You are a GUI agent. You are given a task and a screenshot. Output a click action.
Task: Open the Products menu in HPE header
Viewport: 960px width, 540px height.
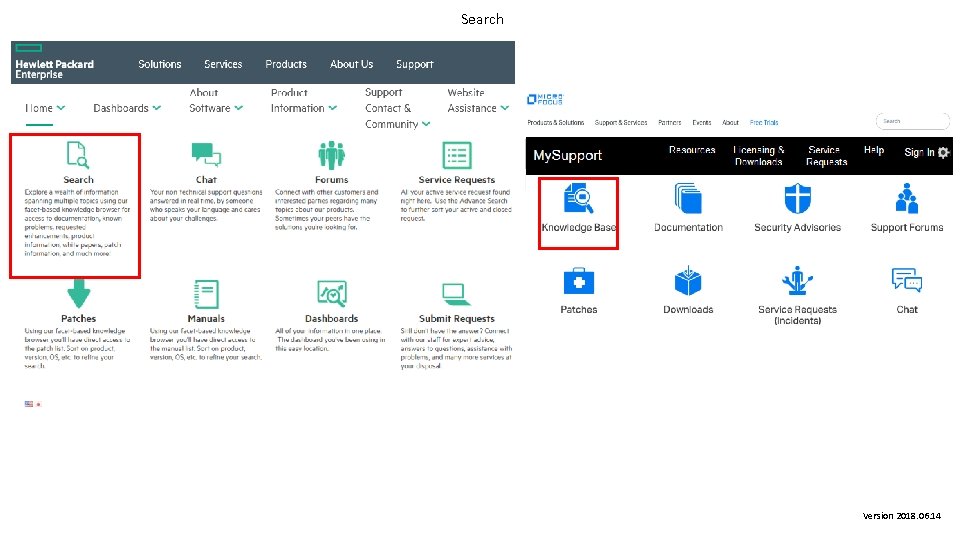click(286, 64)
